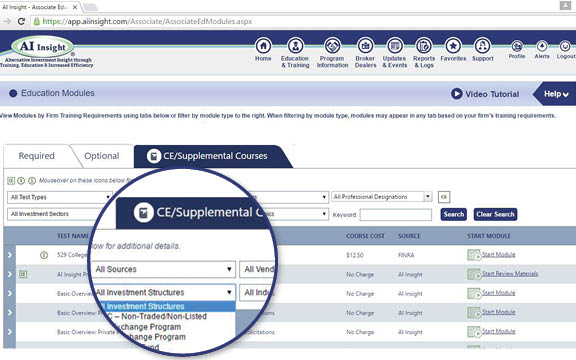Open the All Test Types dropdown
The height and width of the screenshot is (360, 576).
[60, 197]
